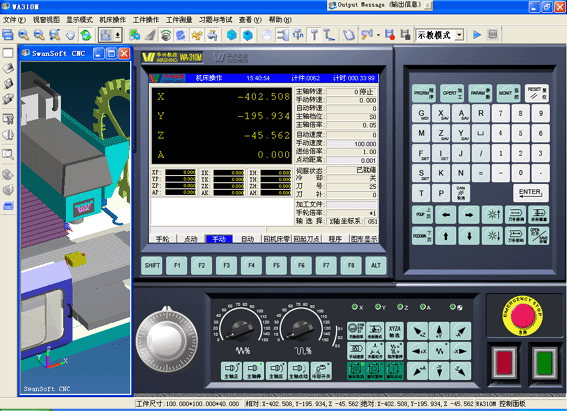Open dropdown arrow beside the speaker toolbar icon
Viewport: 567px width, 411px height.
378,35
